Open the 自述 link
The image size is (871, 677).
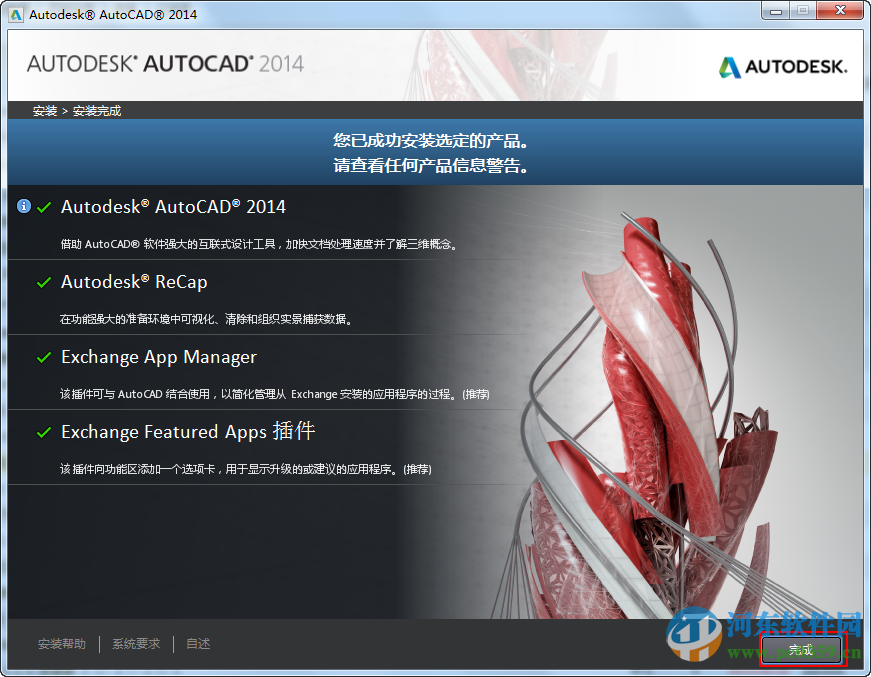pyautogui.click(x=197, y=643)
